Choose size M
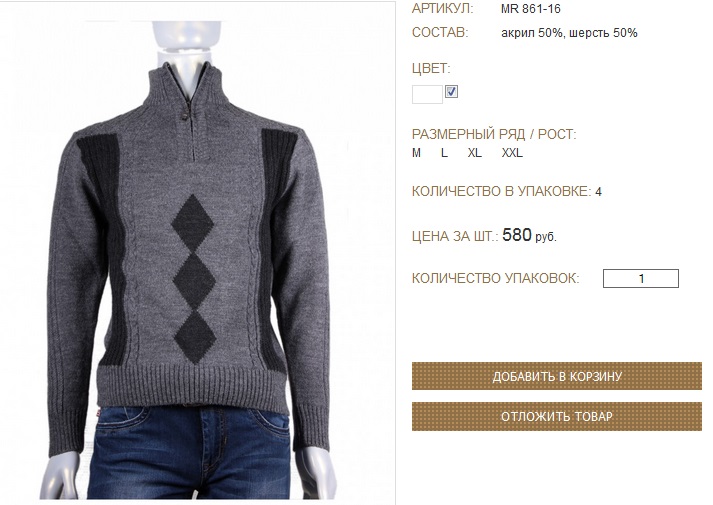The width and height of the screenshot is (713, 505). pos(416,153)
